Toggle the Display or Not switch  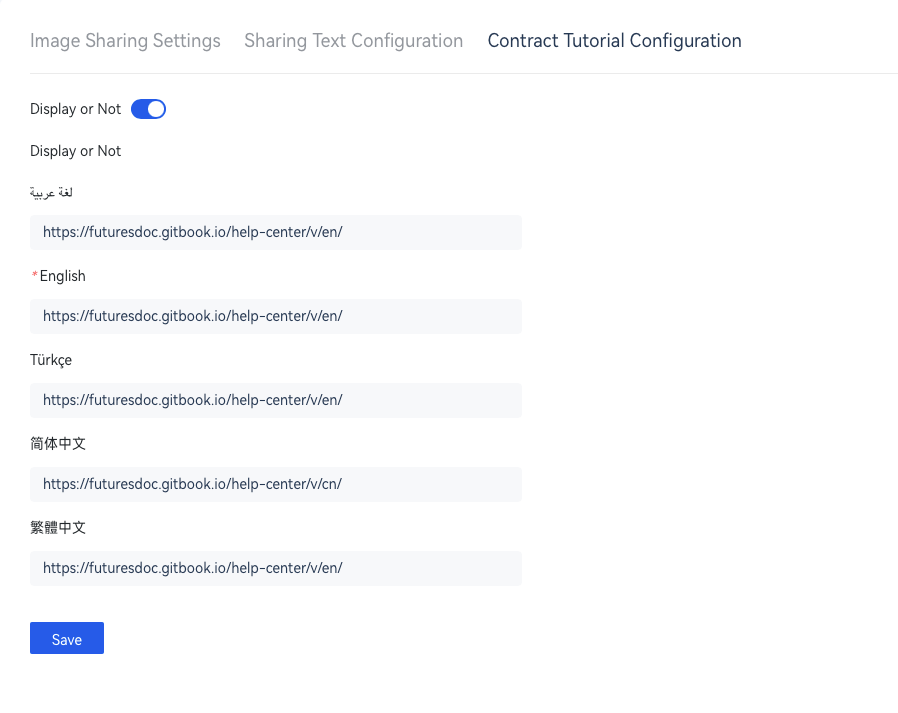pos(148,109)
